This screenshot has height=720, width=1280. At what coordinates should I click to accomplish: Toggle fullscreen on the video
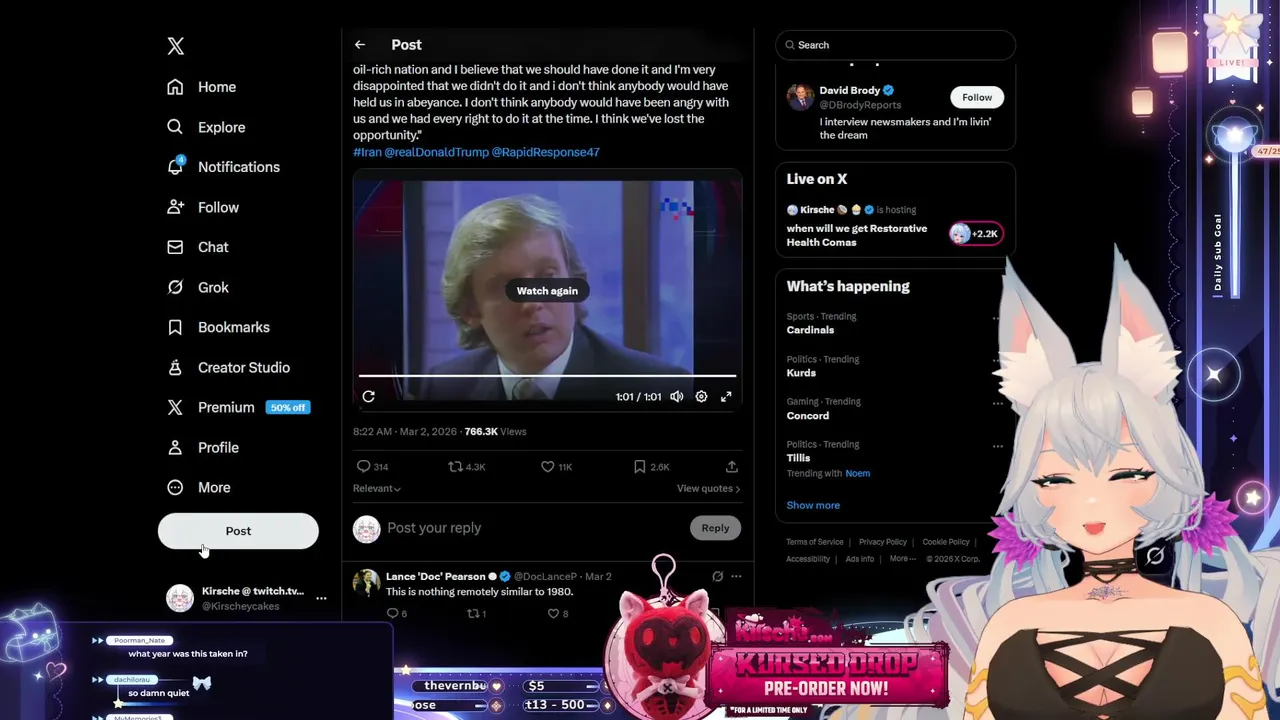click(x=726, y=397)
